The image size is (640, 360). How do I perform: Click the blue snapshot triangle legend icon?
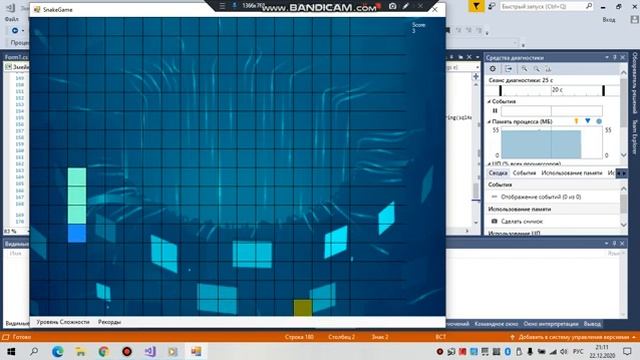pyautogui.click(x=588, y=121)
